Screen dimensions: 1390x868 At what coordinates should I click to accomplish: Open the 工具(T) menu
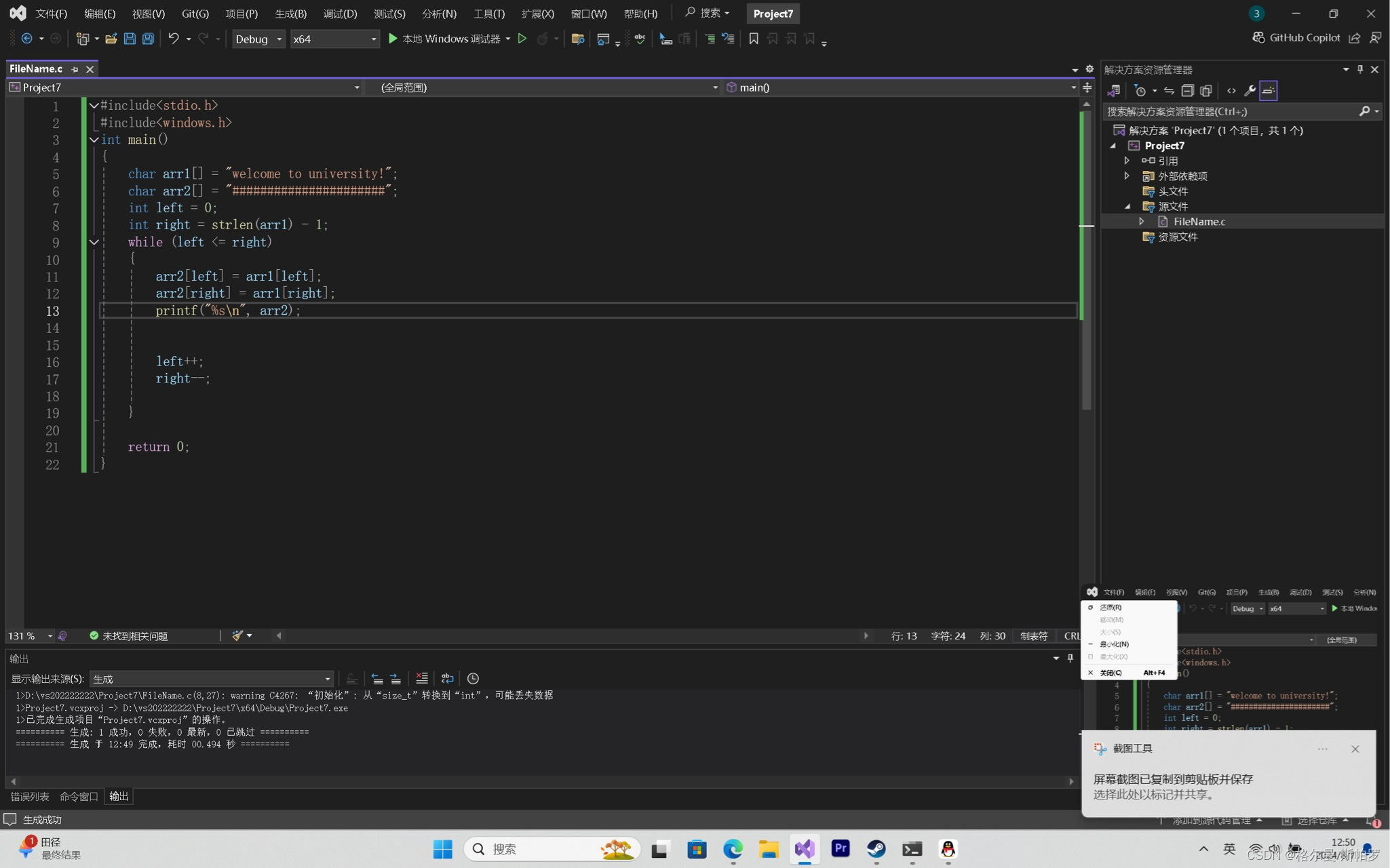tap(488, 14)
